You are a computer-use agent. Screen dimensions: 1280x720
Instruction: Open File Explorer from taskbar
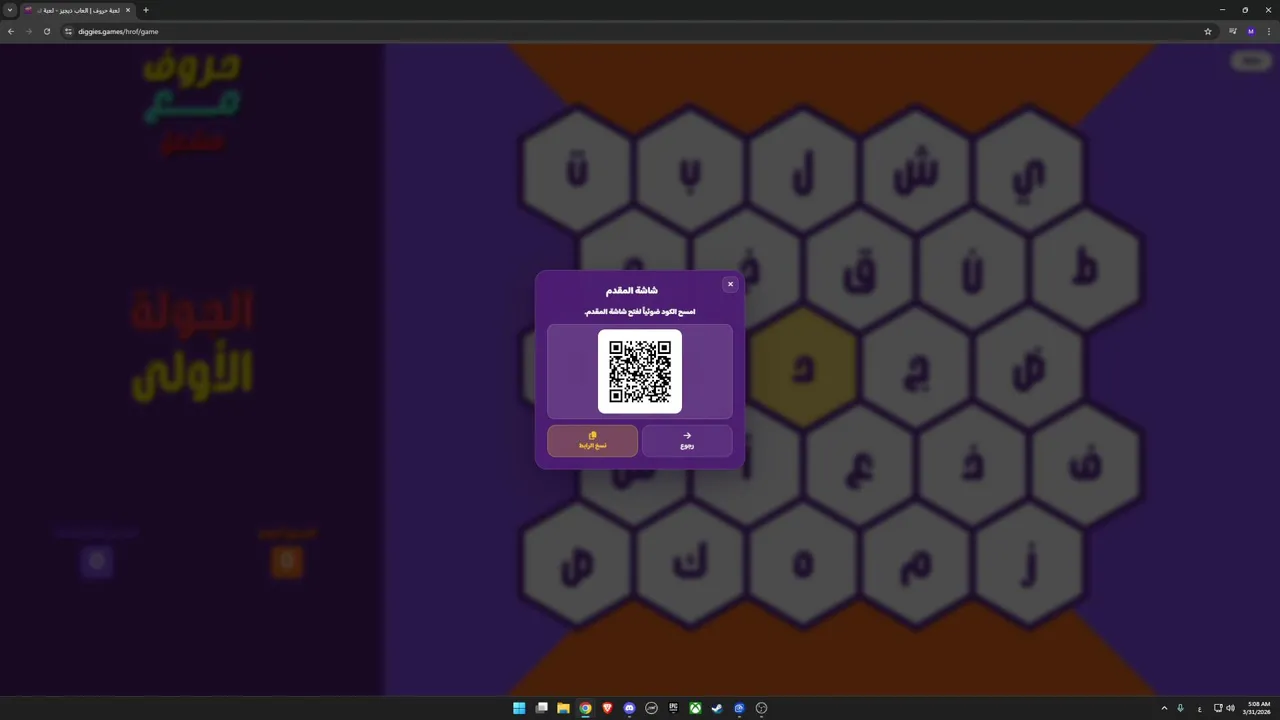(563, 708)
